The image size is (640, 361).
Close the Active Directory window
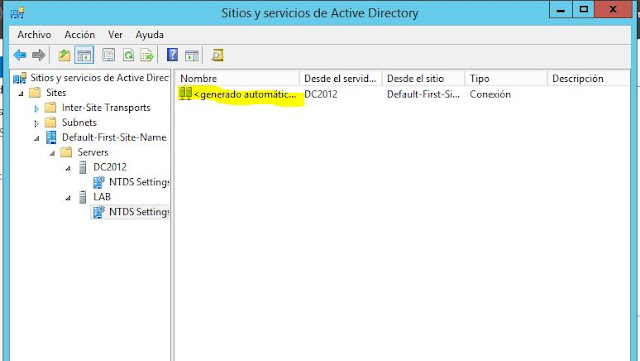click(x=613, y=9)
